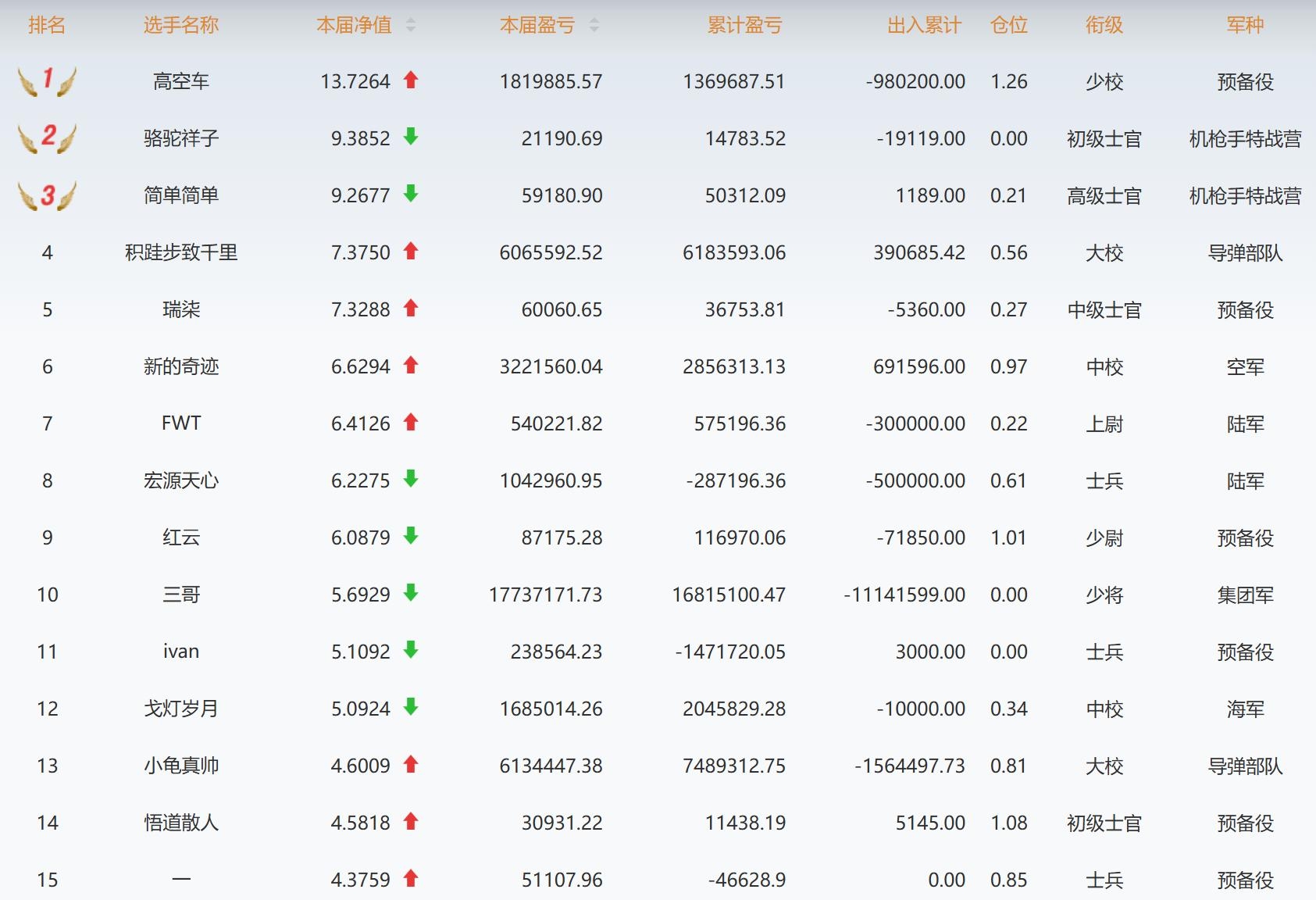Open player 骆驼祥子's profile
Image resolution: width=1316 pixels, height=900 pixels.
(x=180, y=138)
